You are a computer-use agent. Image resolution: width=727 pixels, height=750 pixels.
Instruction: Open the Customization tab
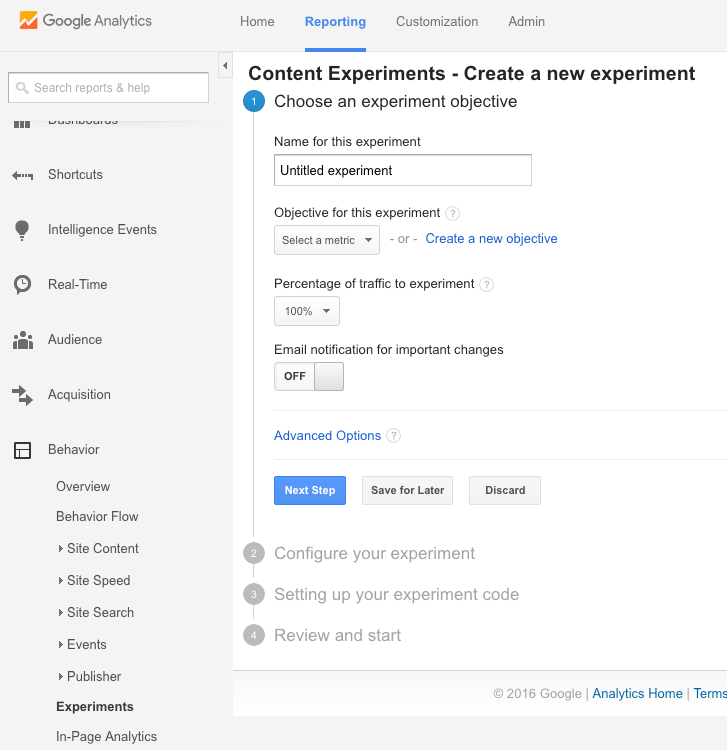click(x=437, y=22)
